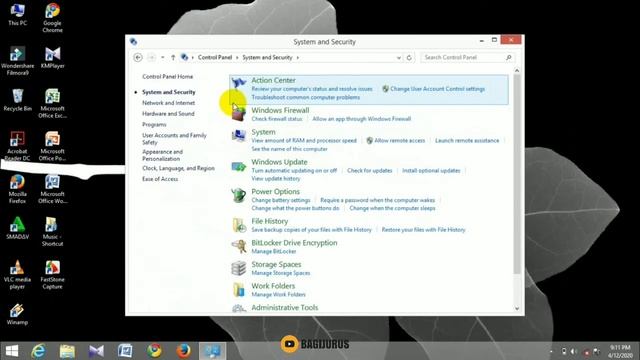Select Ease of Access in sidebar

(x=160, y=179)
